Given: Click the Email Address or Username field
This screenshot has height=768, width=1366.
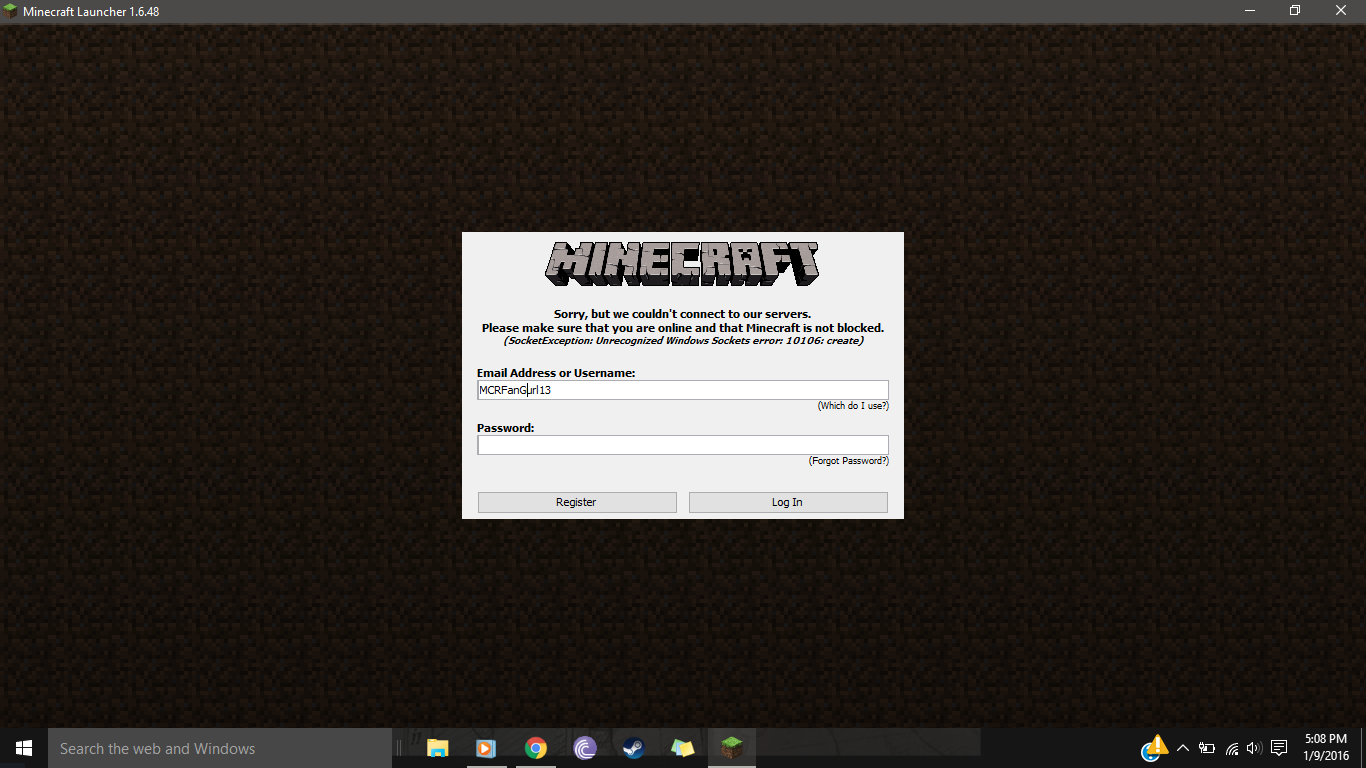Looking at the screenshot, I should 683,390.
